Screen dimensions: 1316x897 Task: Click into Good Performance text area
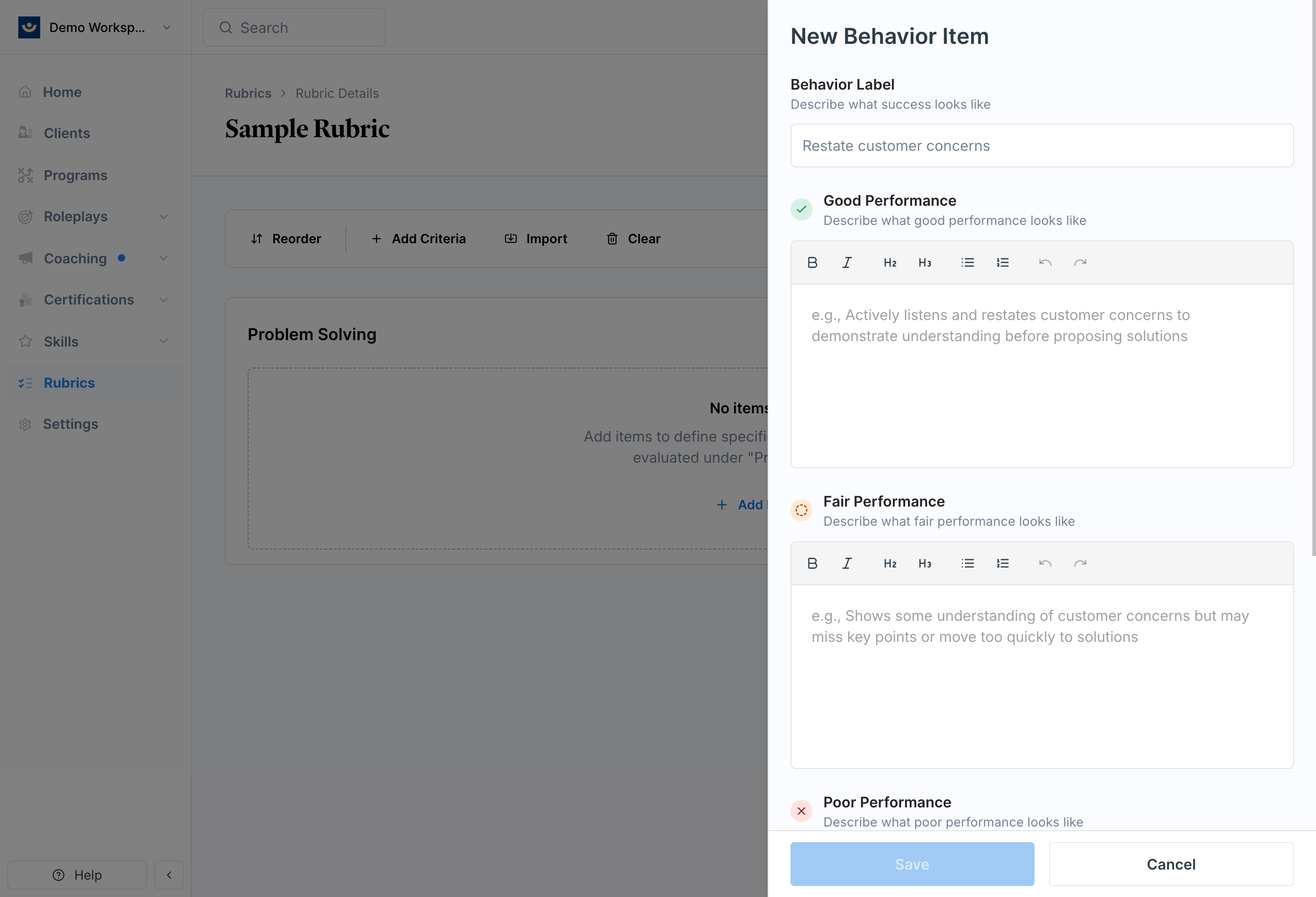1042,376
